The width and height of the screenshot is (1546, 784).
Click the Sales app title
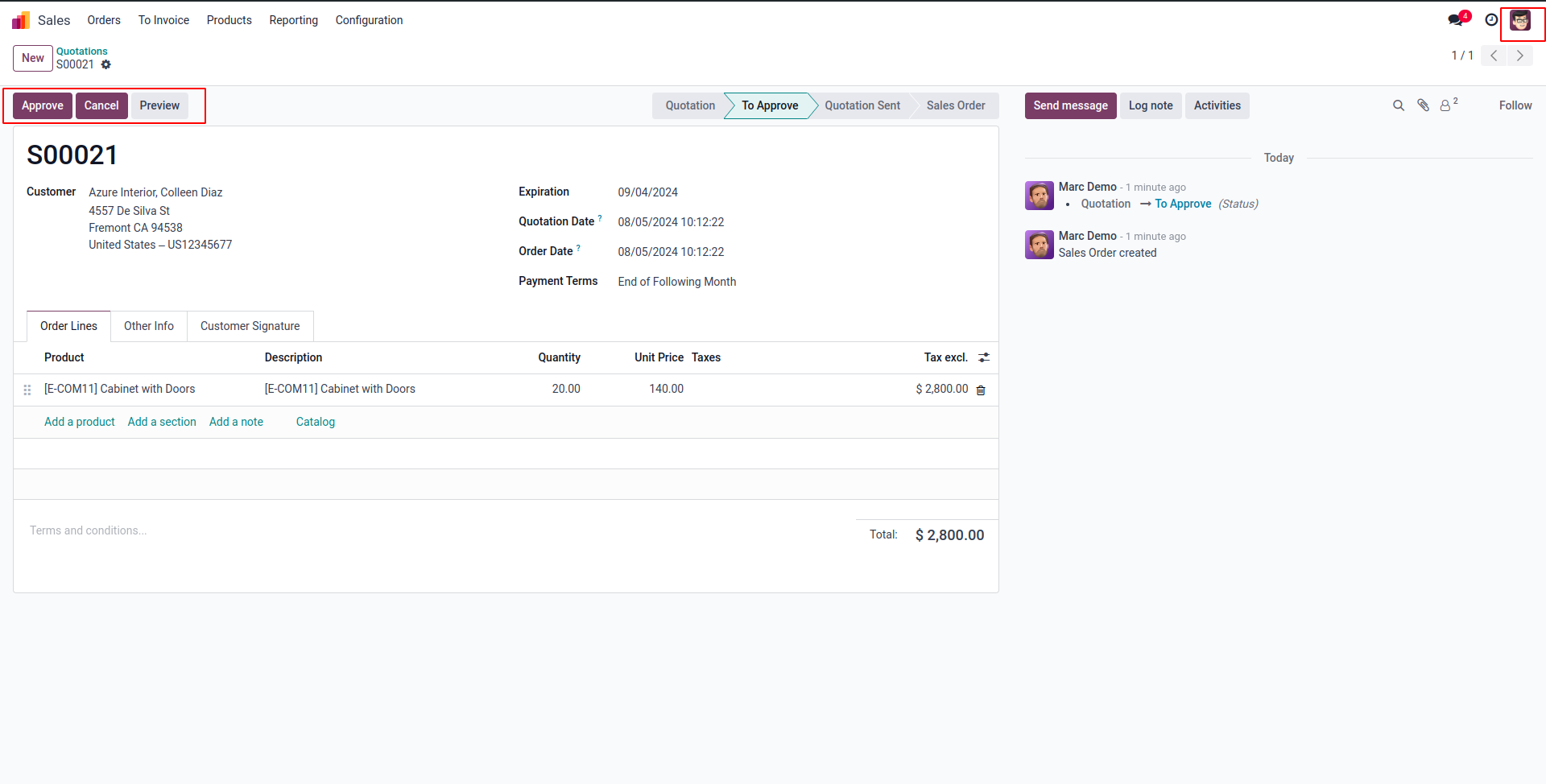pos(54,20)
